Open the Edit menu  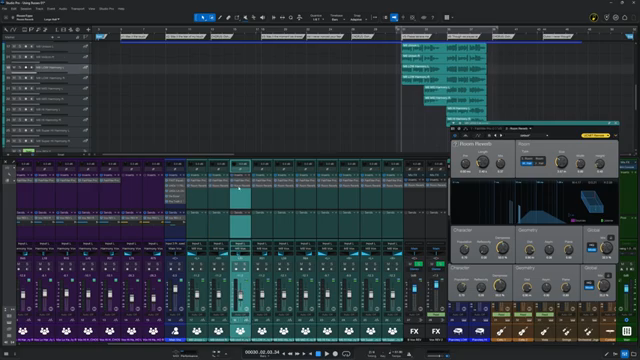(x=13, y=9)
